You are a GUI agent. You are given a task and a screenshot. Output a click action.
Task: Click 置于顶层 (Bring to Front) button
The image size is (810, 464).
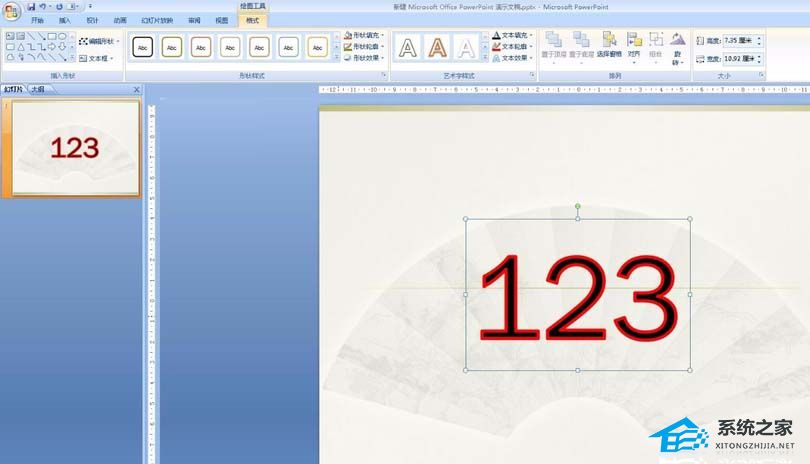554,48
